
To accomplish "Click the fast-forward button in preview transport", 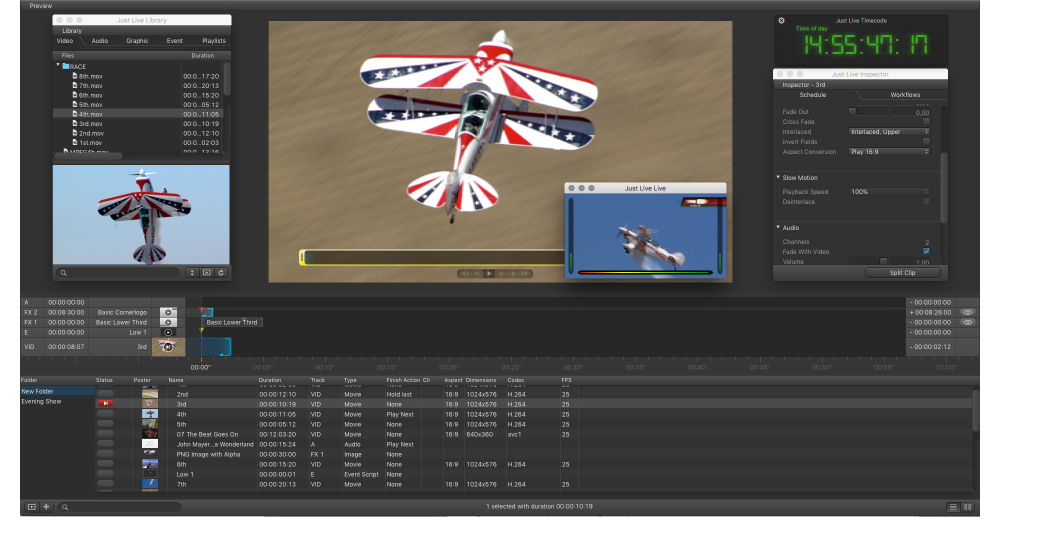I will [524, 273].
